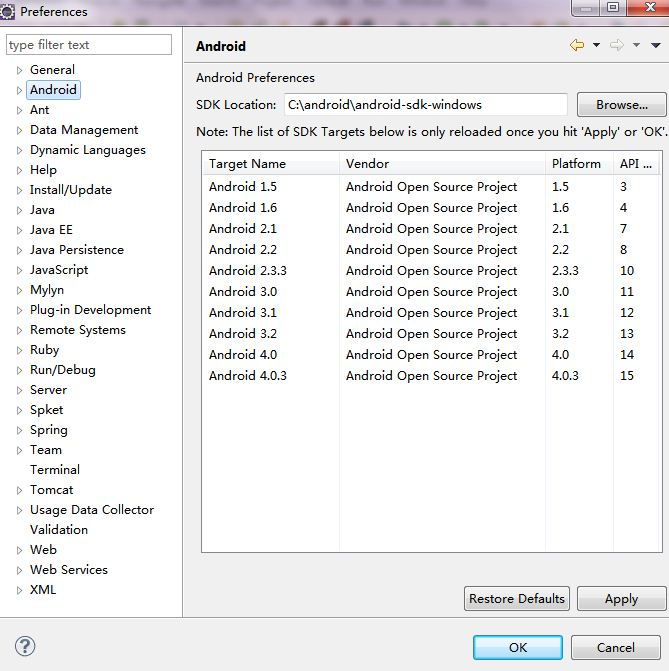Viewport: 669px width, 671px height.
Task: Click the Restore Defaults button
Action: [x=517, y=599]
